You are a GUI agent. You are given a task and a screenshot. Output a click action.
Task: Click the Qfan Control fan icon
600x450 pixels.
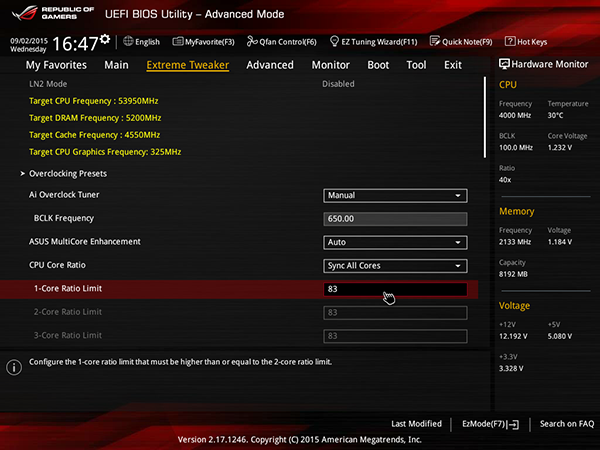coord(252,41)
